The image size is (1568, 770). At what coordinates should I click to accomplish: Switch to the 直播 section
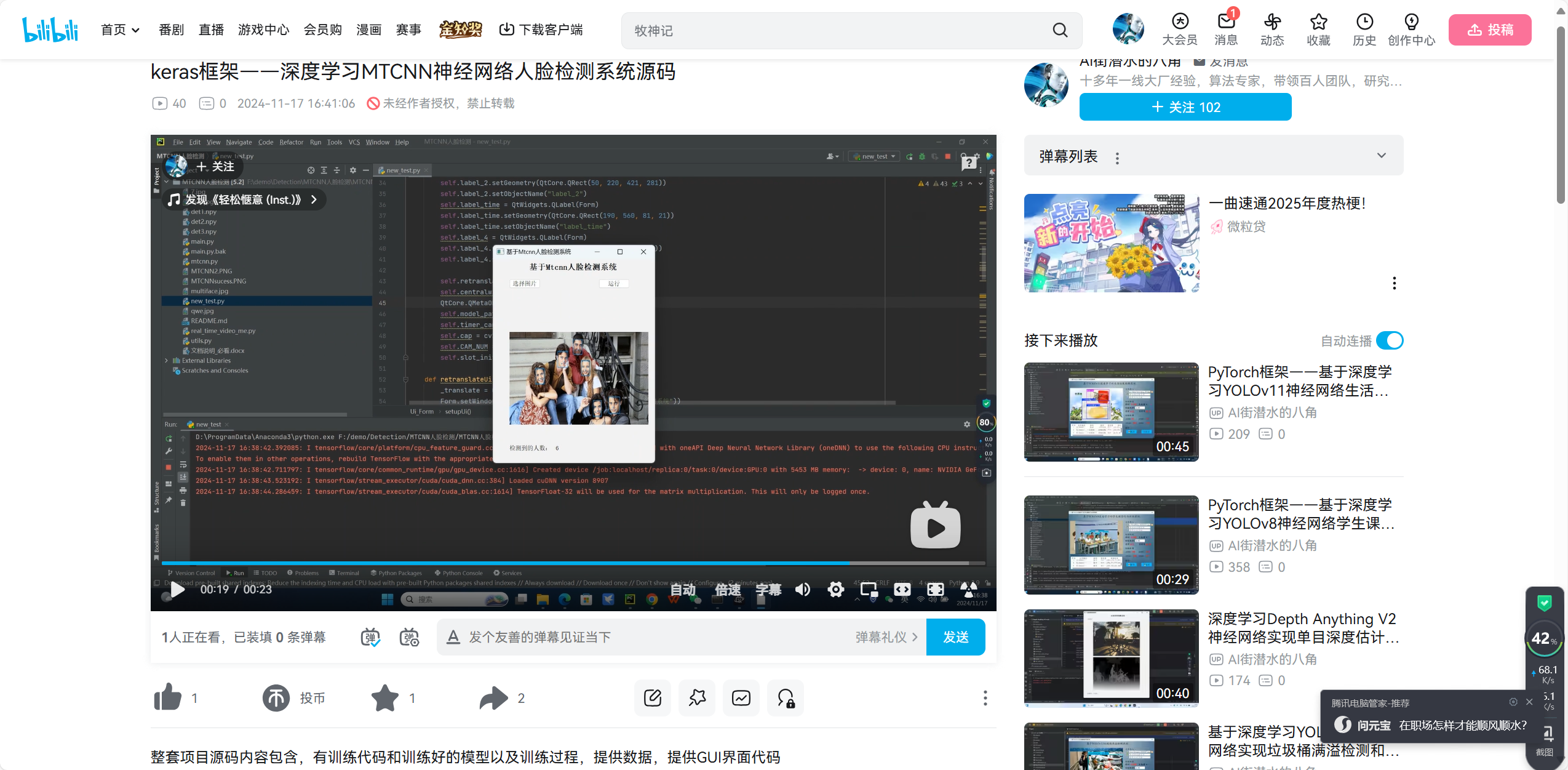(211, 29)
